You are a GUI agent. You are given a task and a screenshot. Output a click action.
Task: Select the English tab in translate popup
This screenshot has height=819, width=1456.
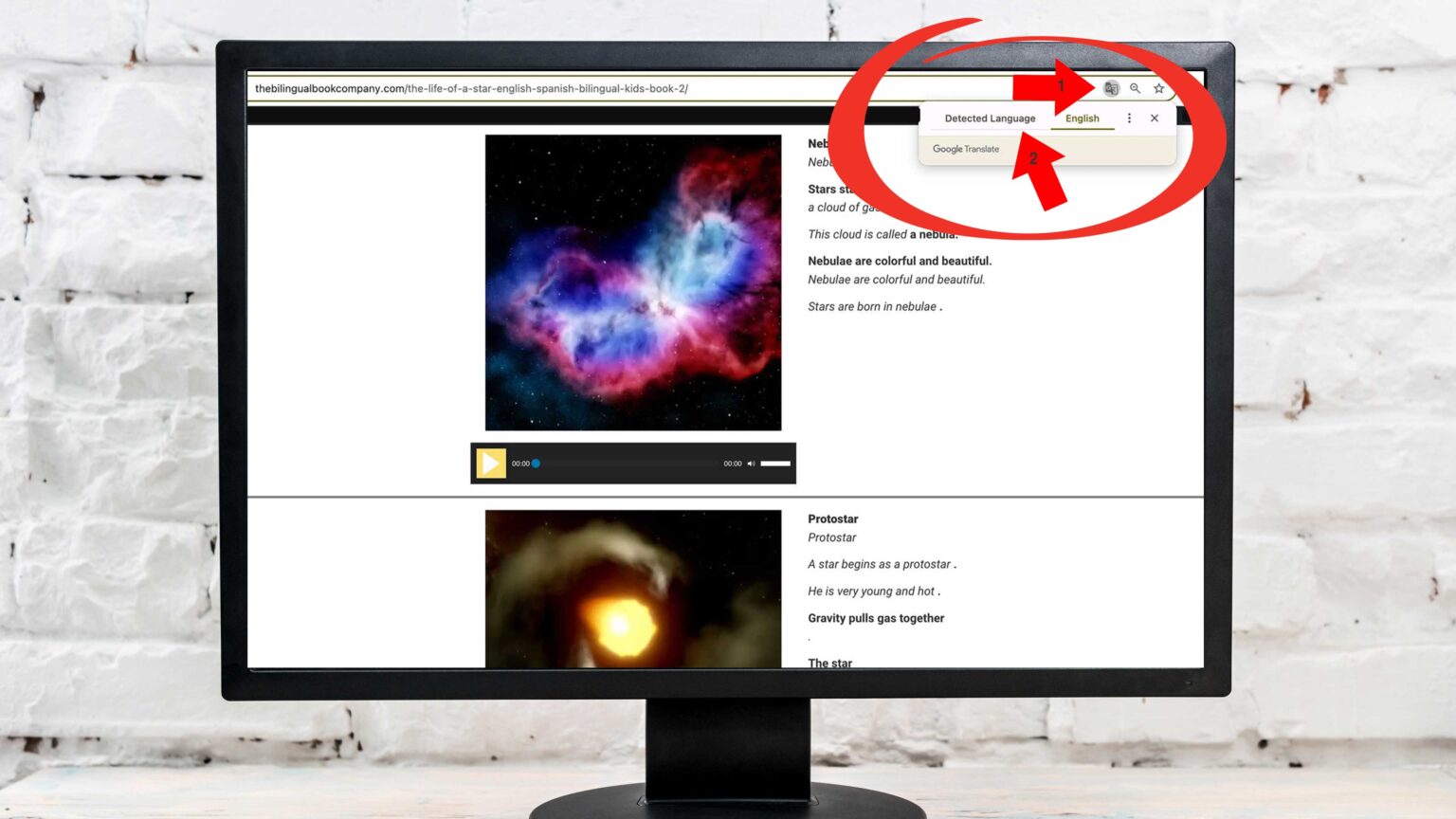[x=1082, y=118]
